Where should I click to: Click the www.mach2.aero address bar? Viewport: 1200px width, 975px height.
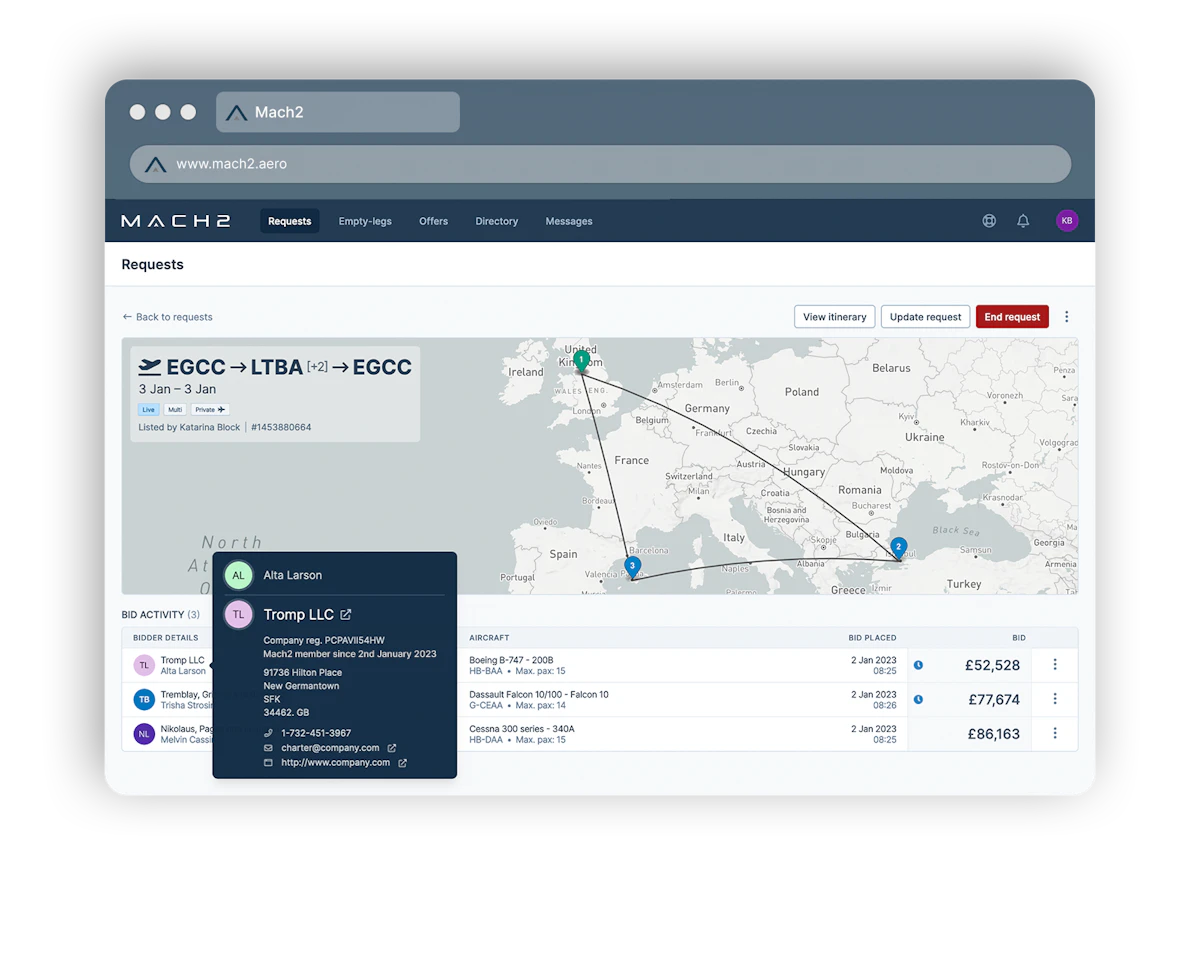(x=600, y=164)
